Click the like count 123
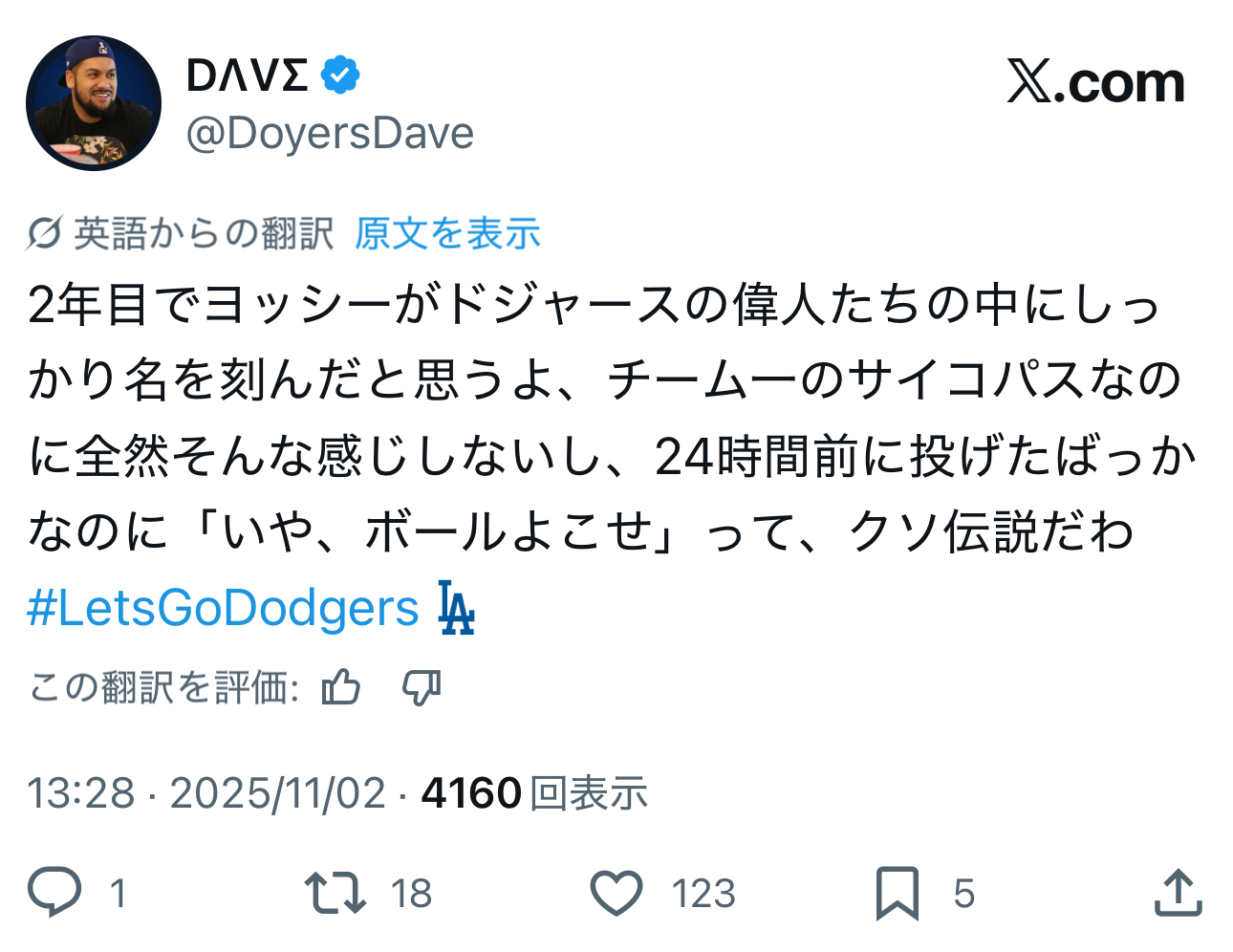Viewport: 1233px width, 952px height. tap(703, 894)
